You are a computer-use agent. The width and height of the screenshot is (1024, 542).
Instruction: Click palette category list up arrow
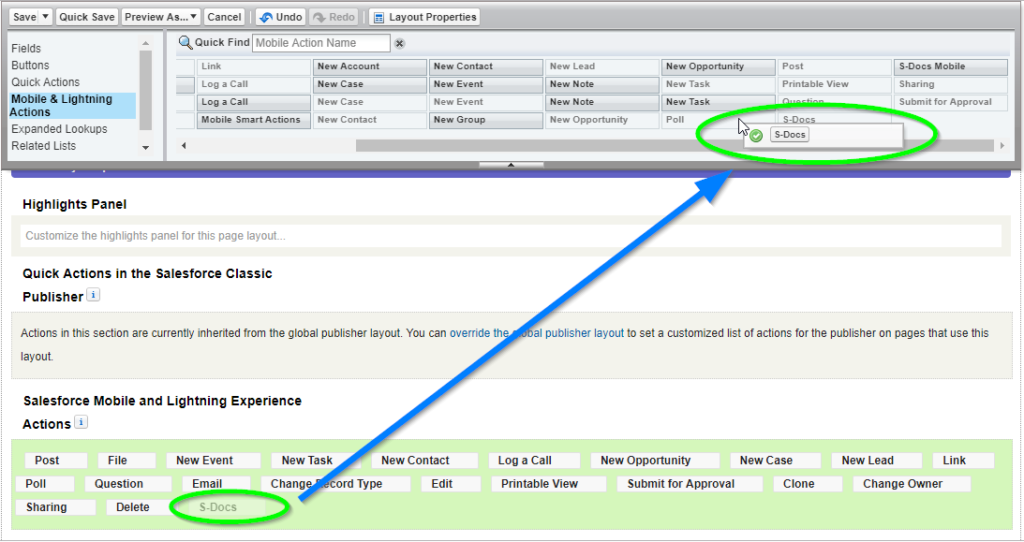tap(146, 44)
